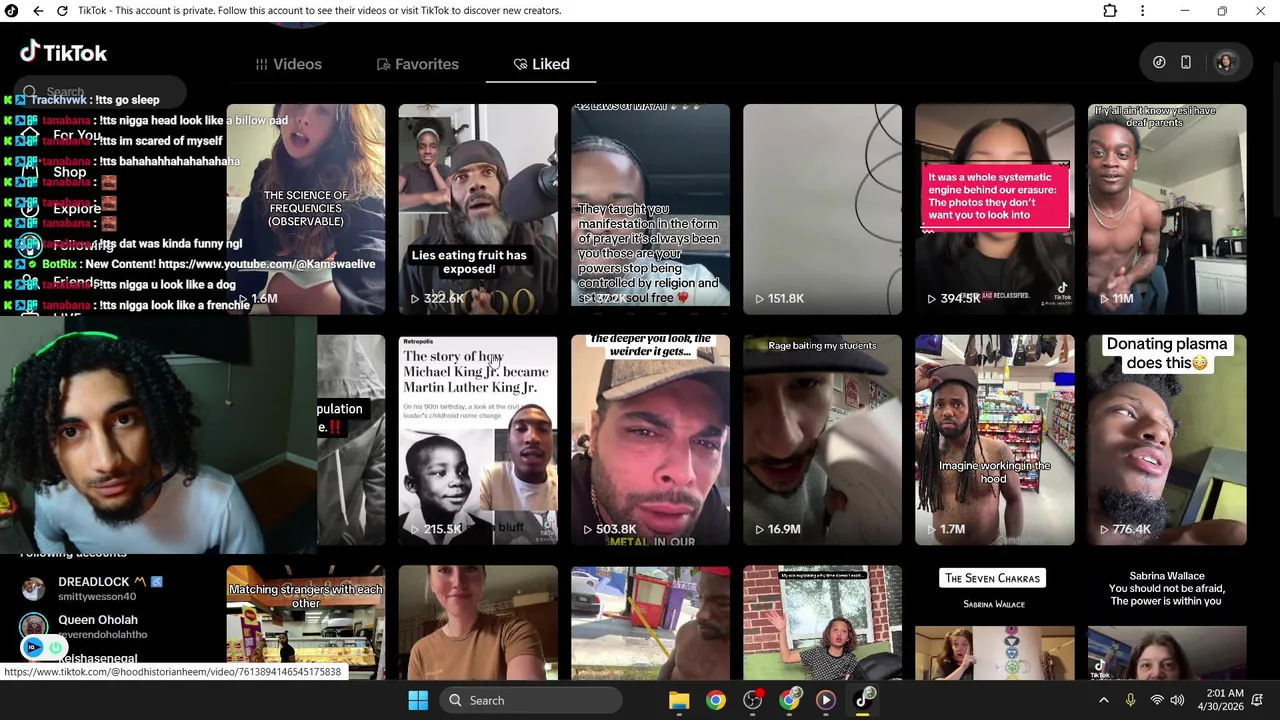Click the phone app icon in header

(x=1186, y=62)
